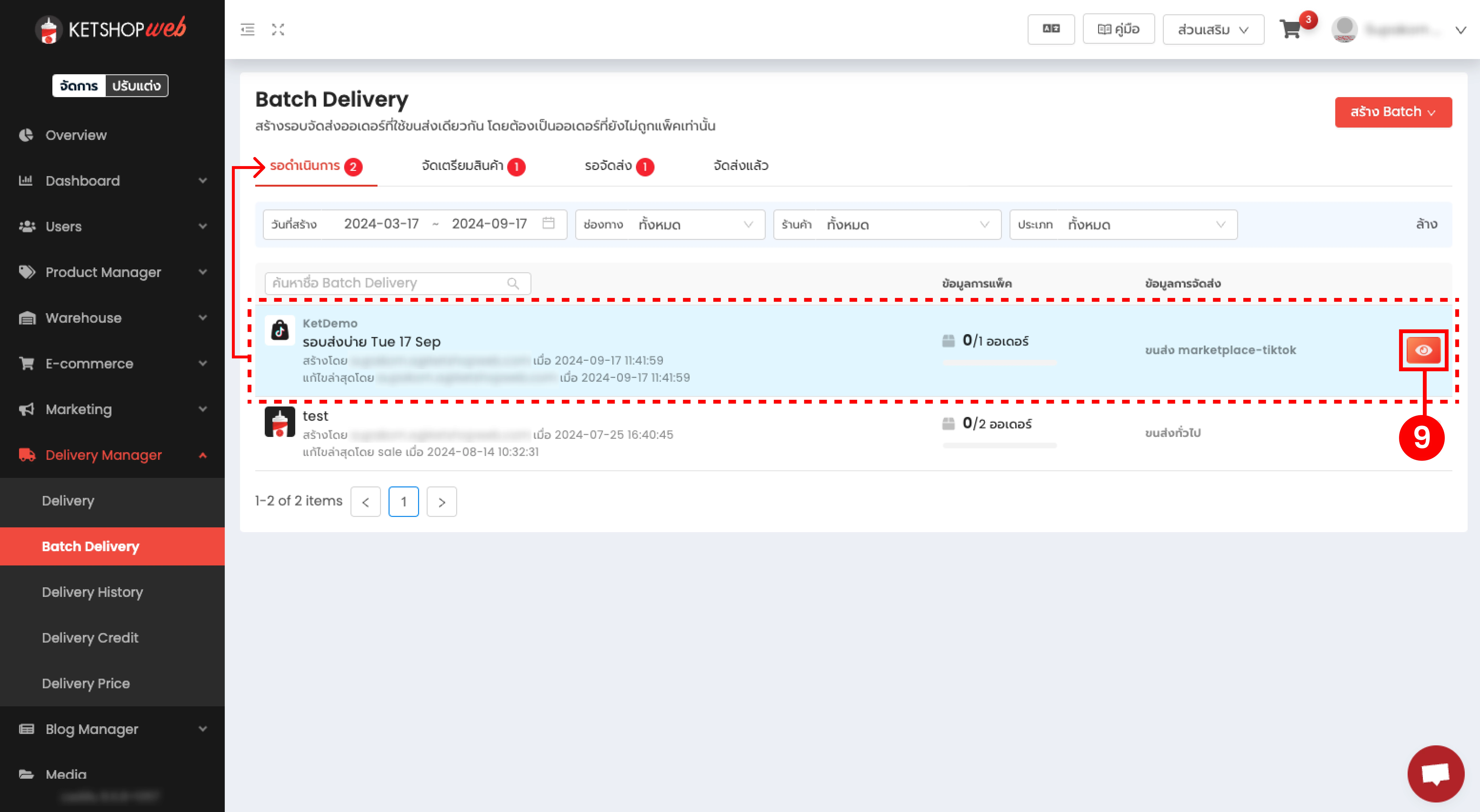Open the ร้านค้า dropdown filter
Screen dimensions: 1480x812
coord(887,224)
